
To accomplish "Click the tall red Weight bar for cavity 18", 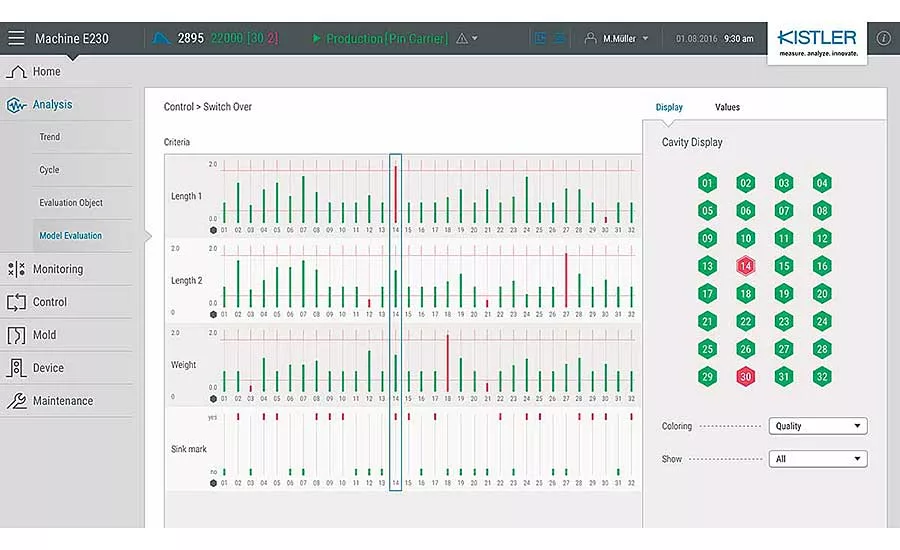I will [448, 363].
